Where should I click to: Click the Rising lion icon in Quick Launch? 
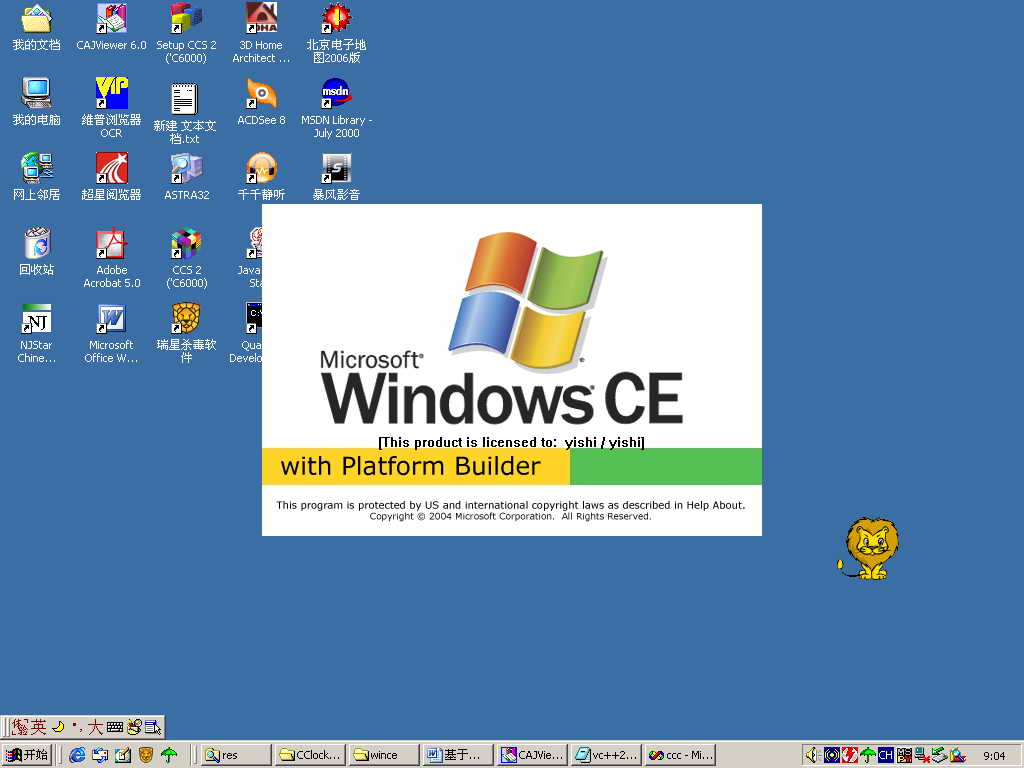[146, 755]
